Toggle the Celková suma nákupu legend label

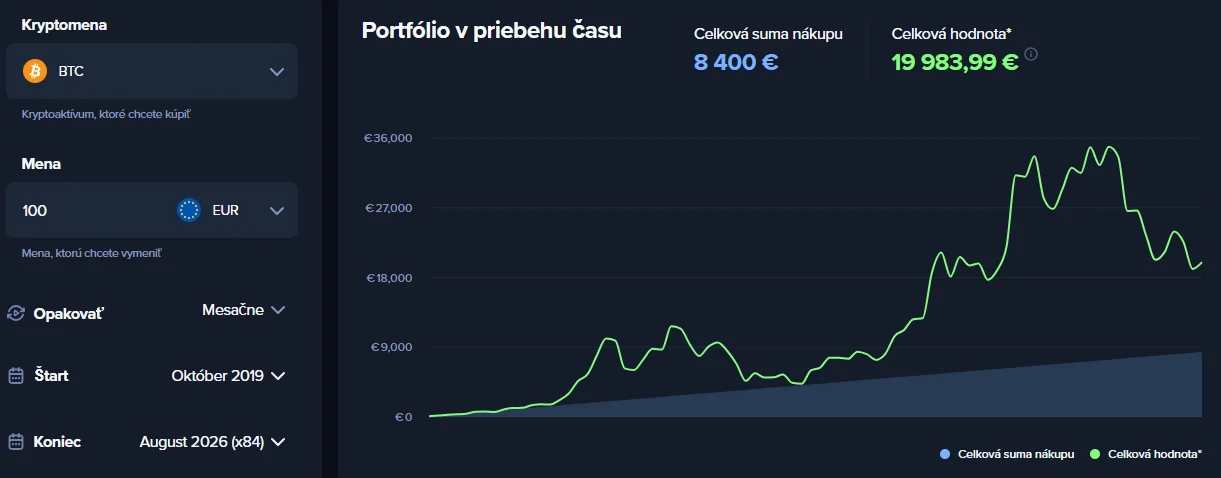(x=1016, y=454)
